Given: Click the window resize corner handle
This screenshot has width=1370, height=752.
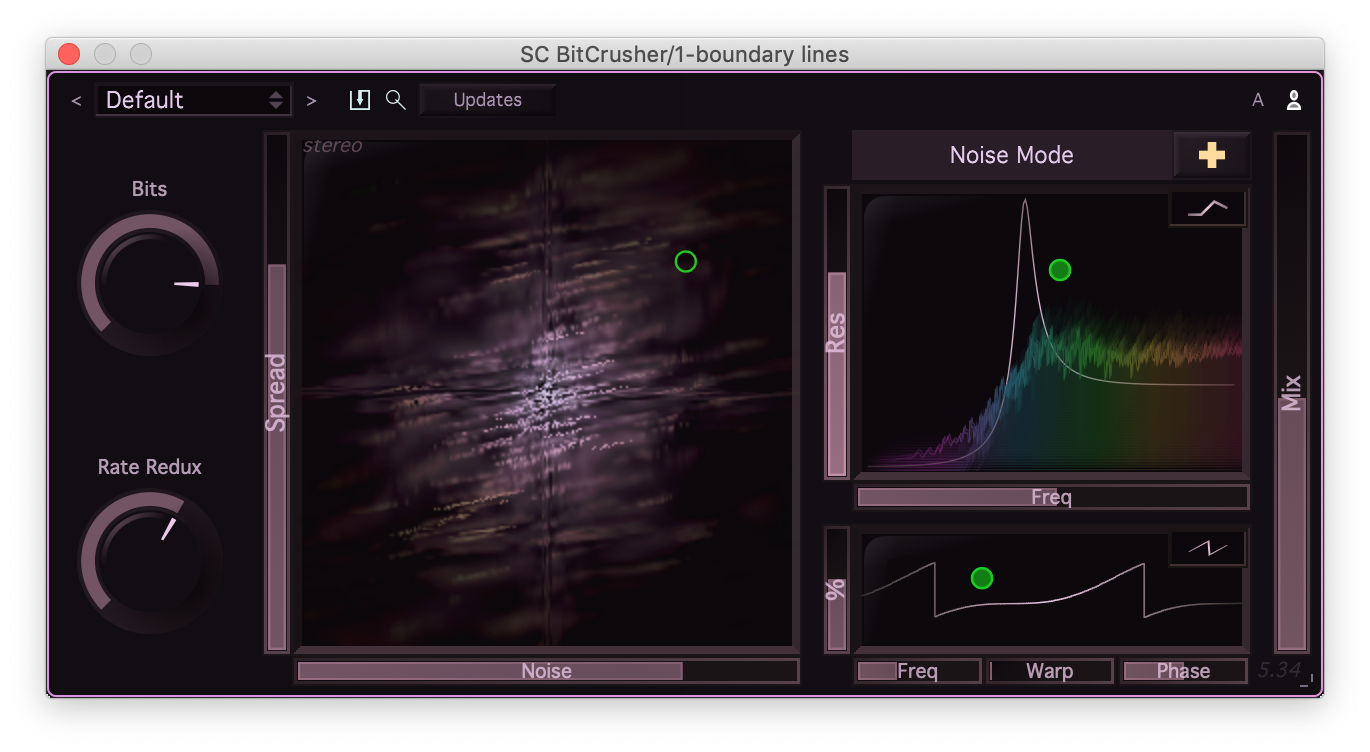Looking at the screenshot, I should (x=1308, y=682).
